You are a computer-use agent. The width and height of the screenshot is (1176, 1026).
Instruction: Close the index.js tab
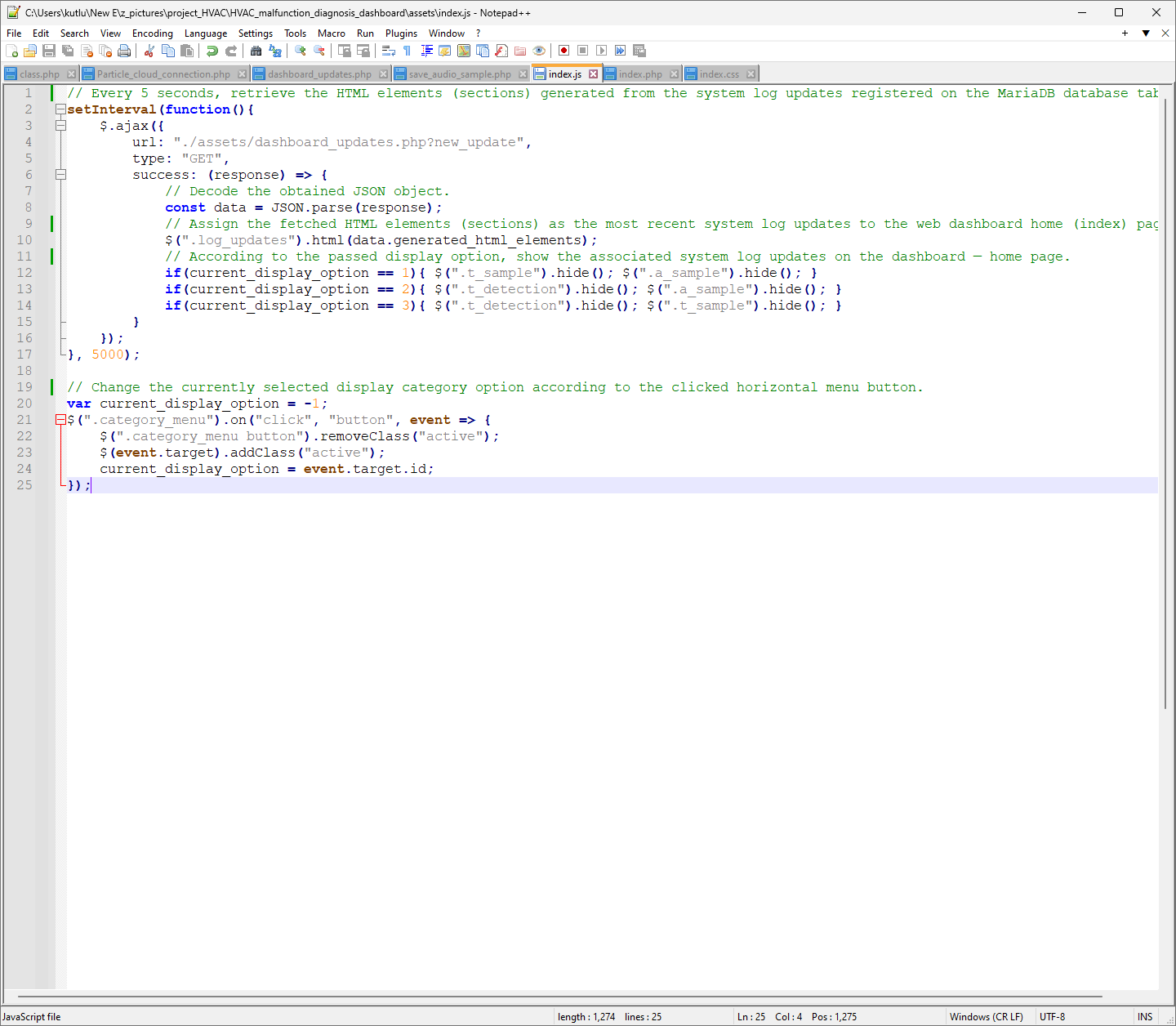tap(594, 74)
